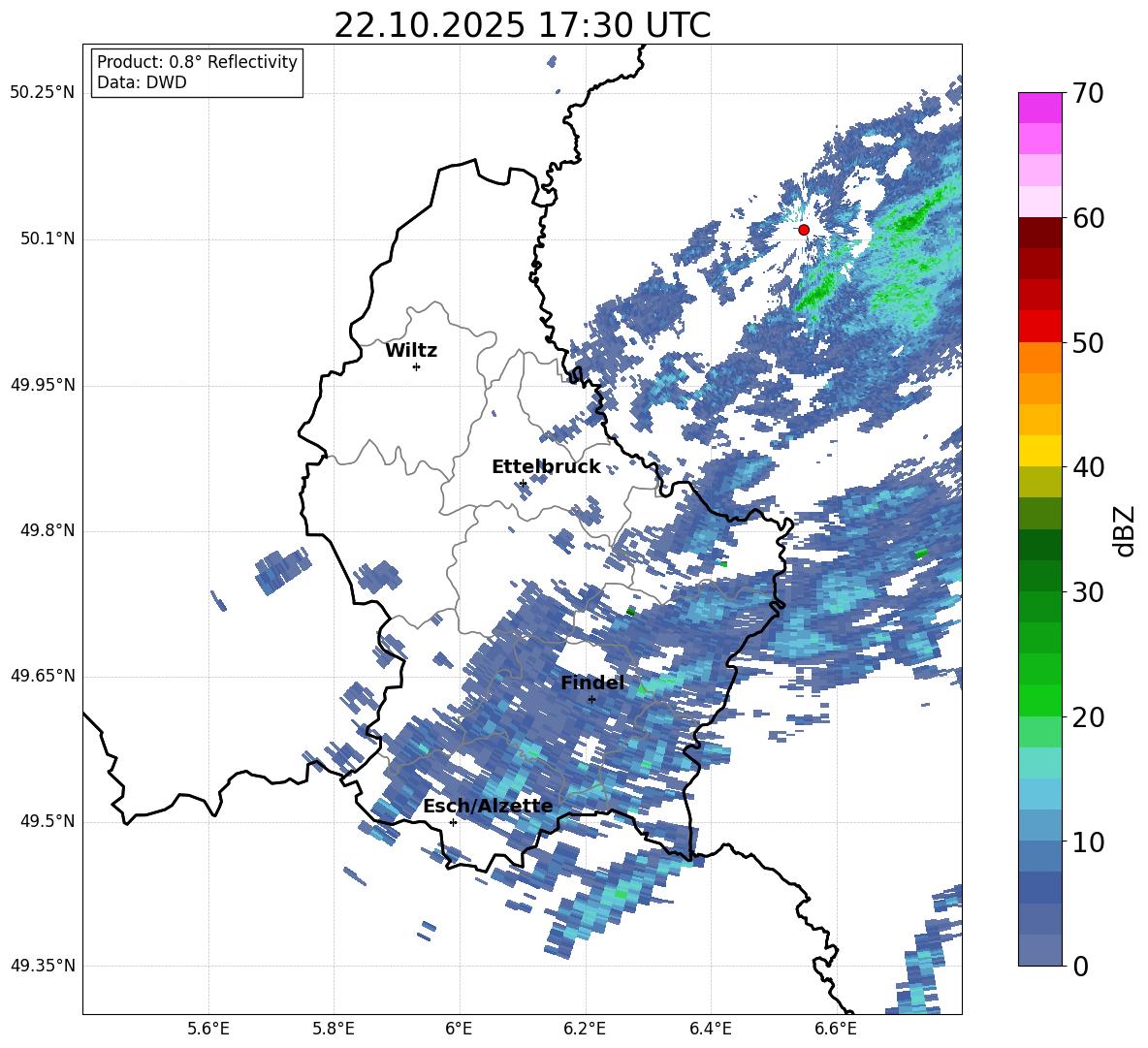Click the Ettelbruck cross marker
Image resolution: width=1148 pixels, height=1048 pixels.
523,483
